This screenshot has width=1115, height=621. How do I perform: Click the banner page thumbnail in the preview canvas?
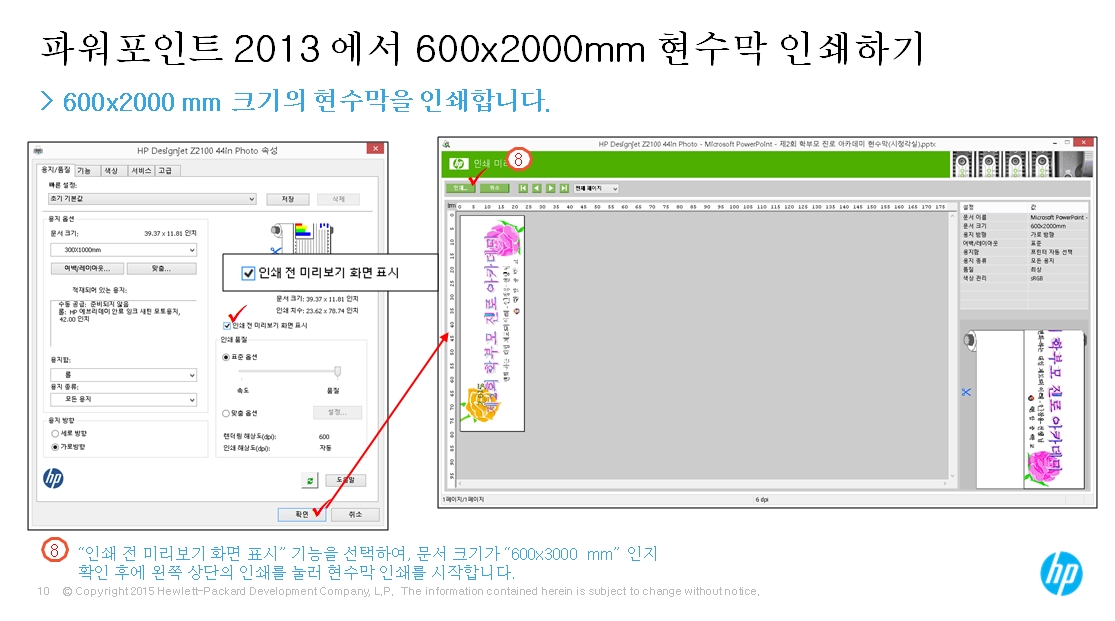coord(492,324)
